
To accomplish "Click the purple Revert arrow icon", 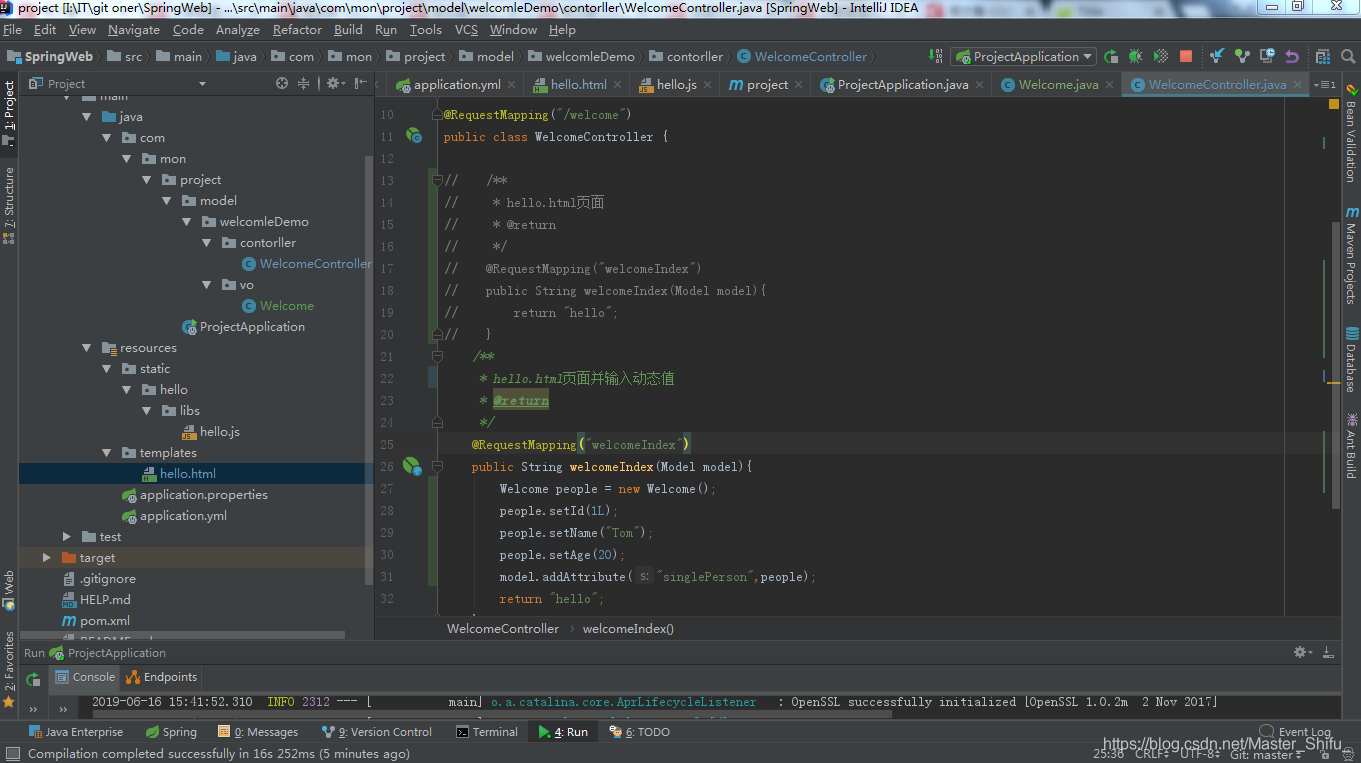I will click(1292, 57).
